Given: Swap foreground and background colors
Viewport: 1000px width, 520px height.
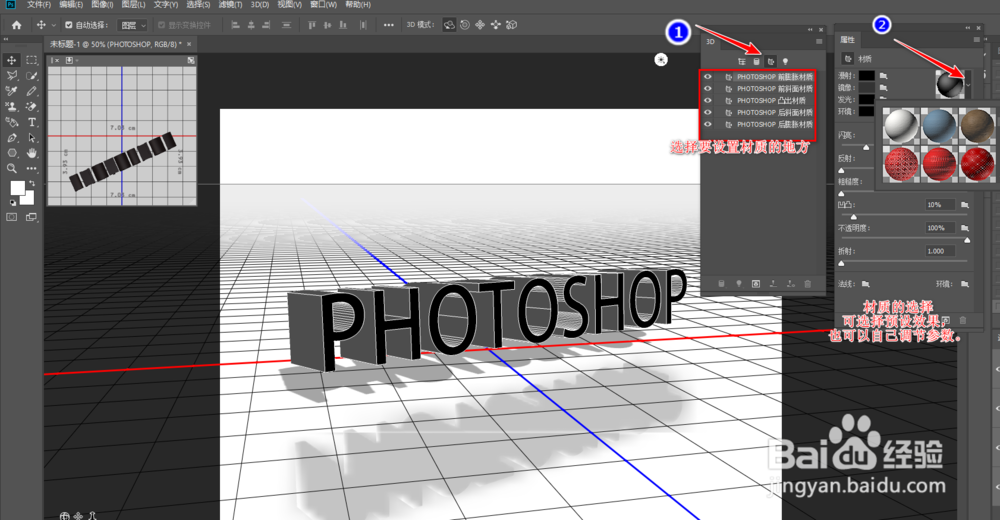Looking at the screenshot, I should (x=31, y=184).
